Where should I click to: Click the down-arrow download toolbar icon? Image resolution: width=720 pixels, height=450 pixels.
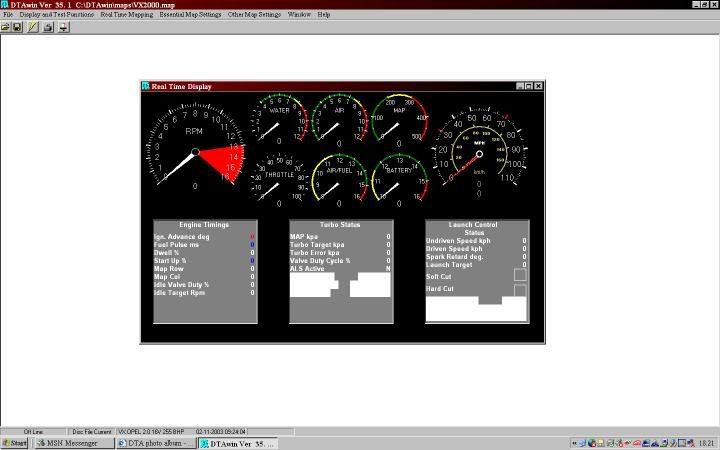click(x=63, y=27)
